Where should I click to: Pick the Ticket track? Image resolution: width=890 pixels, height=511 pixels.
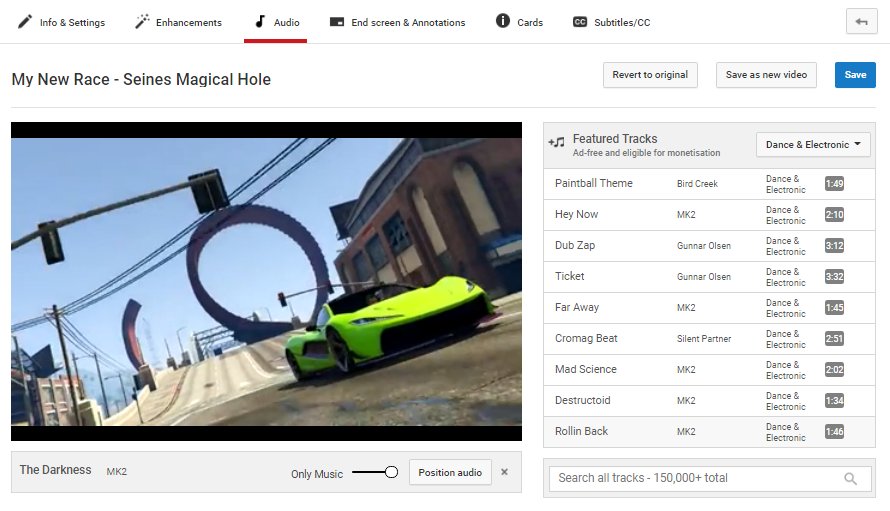point(709,277)
